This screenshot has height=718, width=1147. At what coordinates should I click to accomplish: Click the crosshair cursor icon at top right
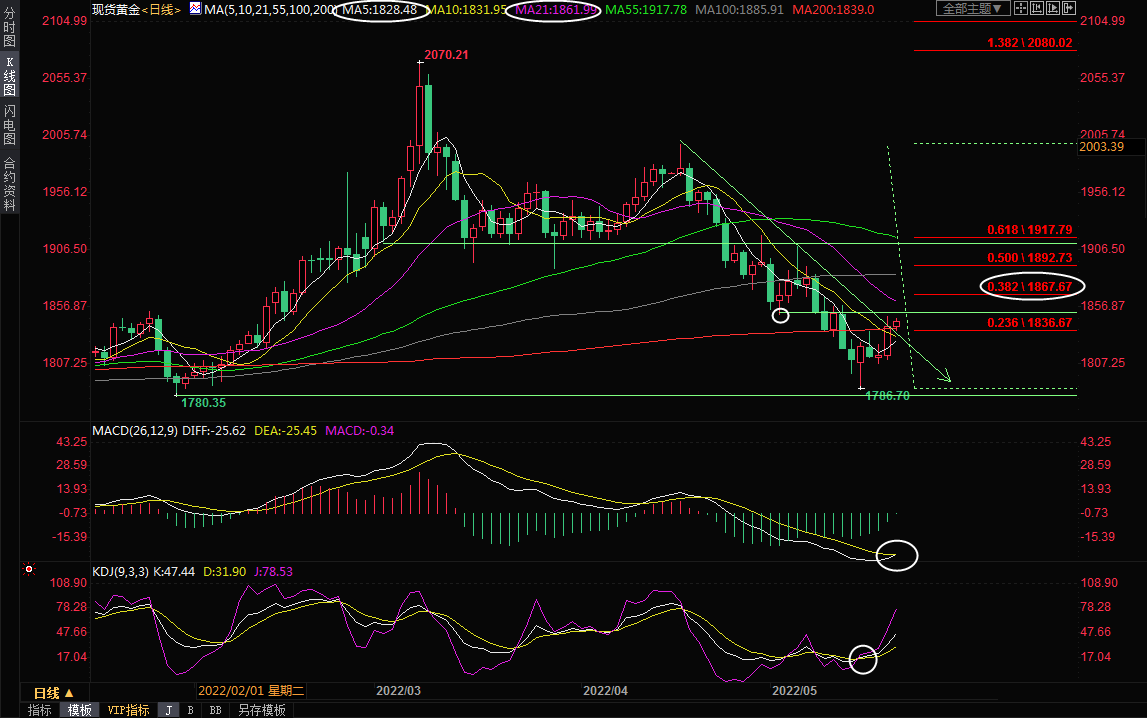click(1021, 8)
